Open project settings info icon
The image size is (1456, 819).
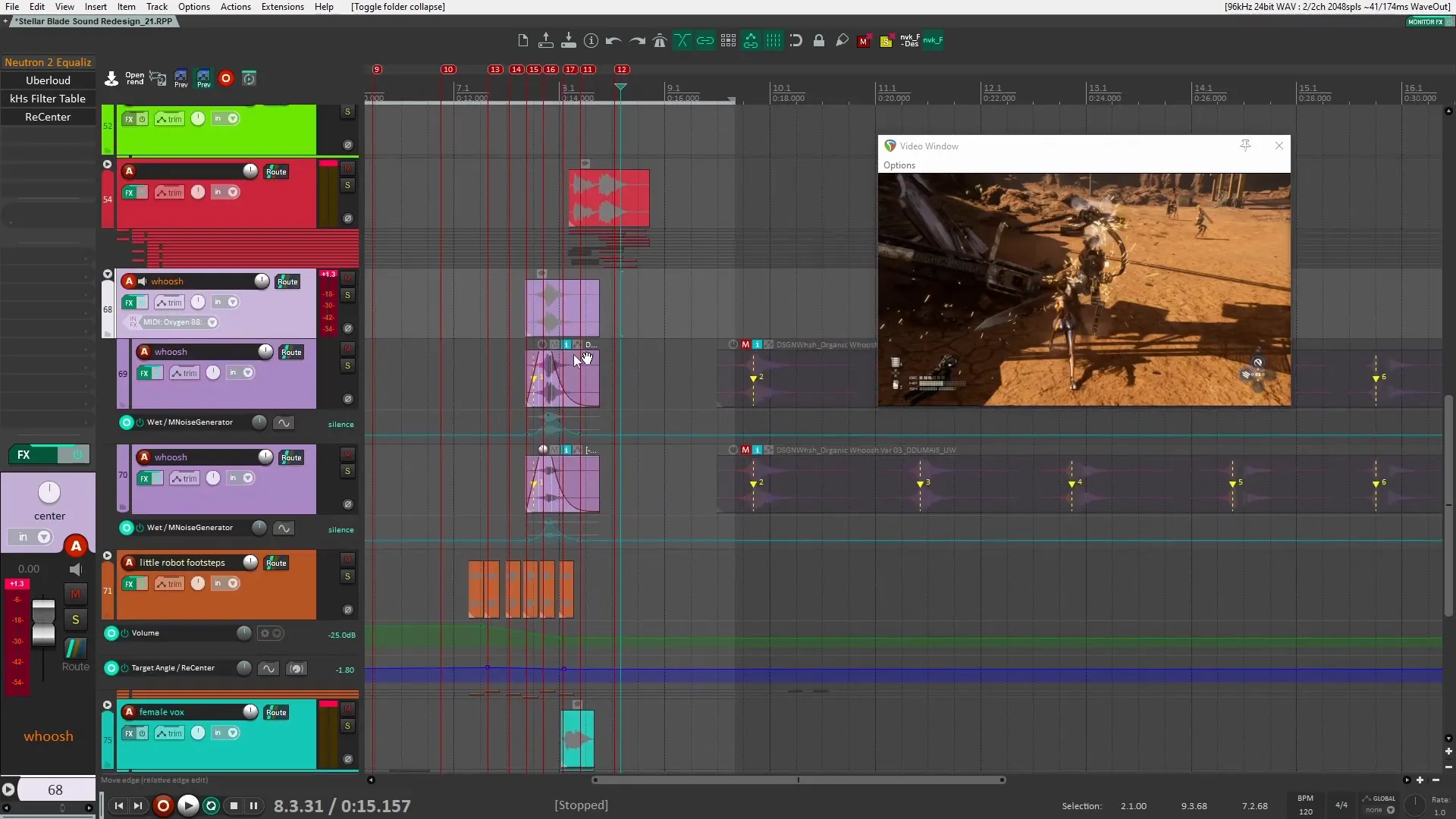coord(591,41)
